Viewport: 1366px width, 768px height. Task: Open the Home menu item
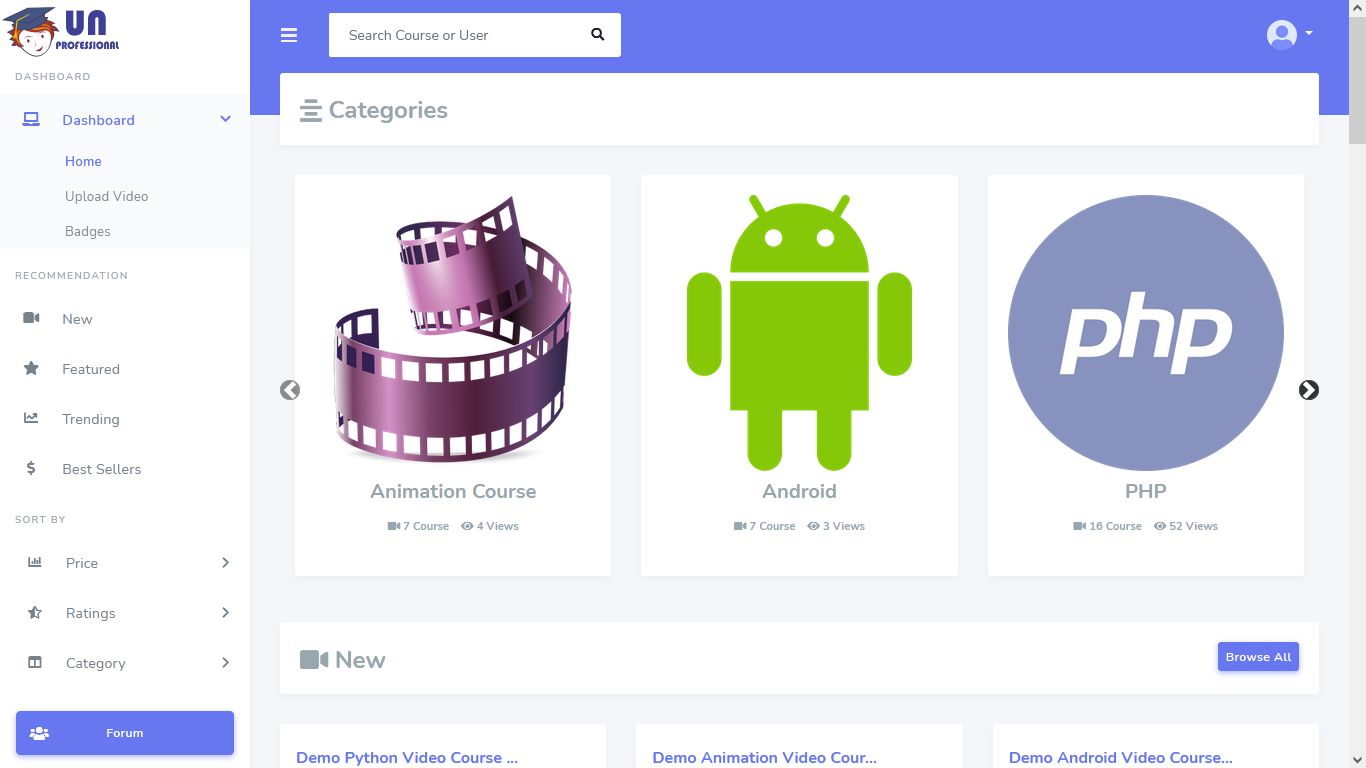click(x=83, y=161)
